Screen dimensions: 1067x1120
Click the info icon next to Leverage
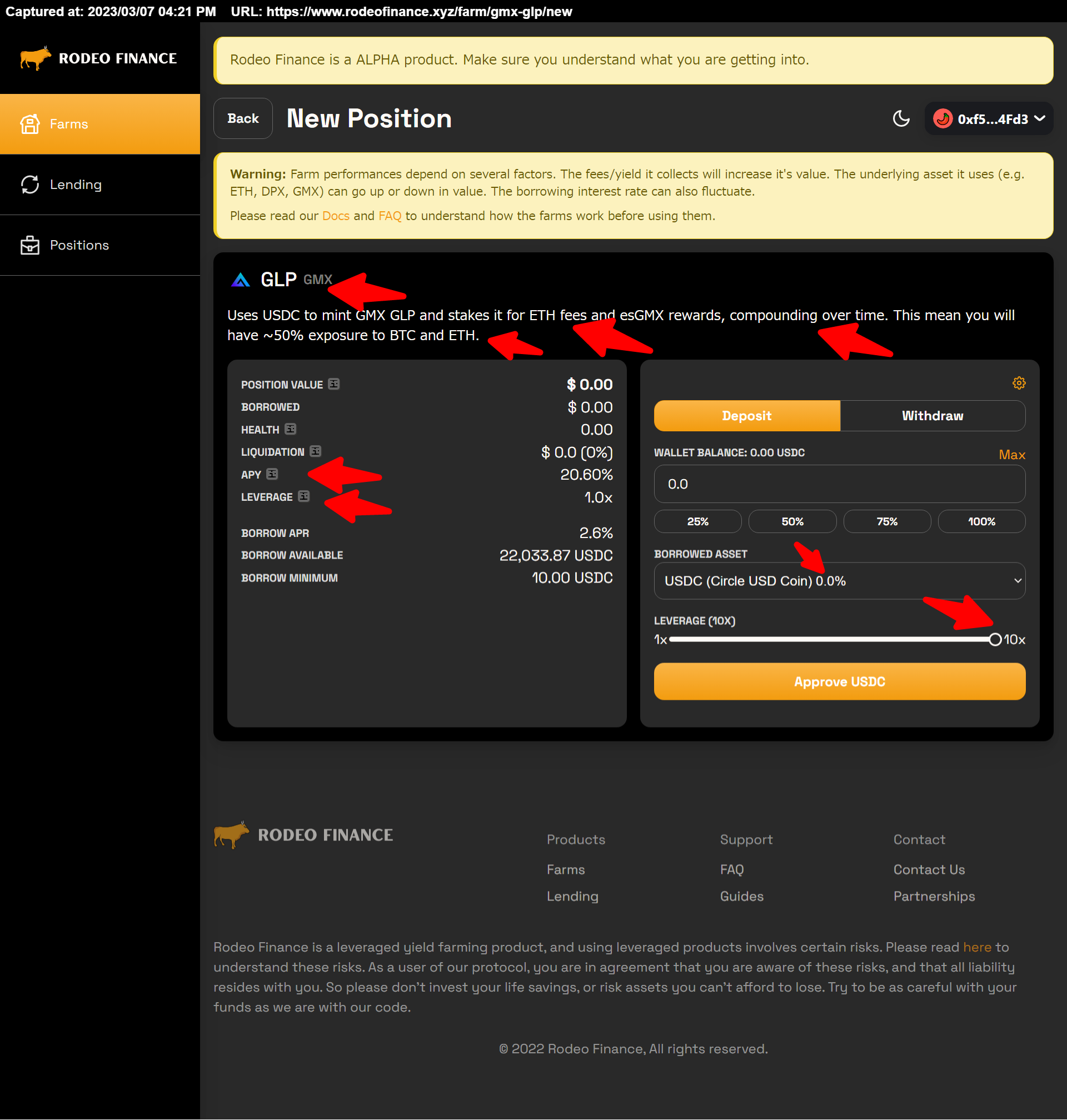304,496
